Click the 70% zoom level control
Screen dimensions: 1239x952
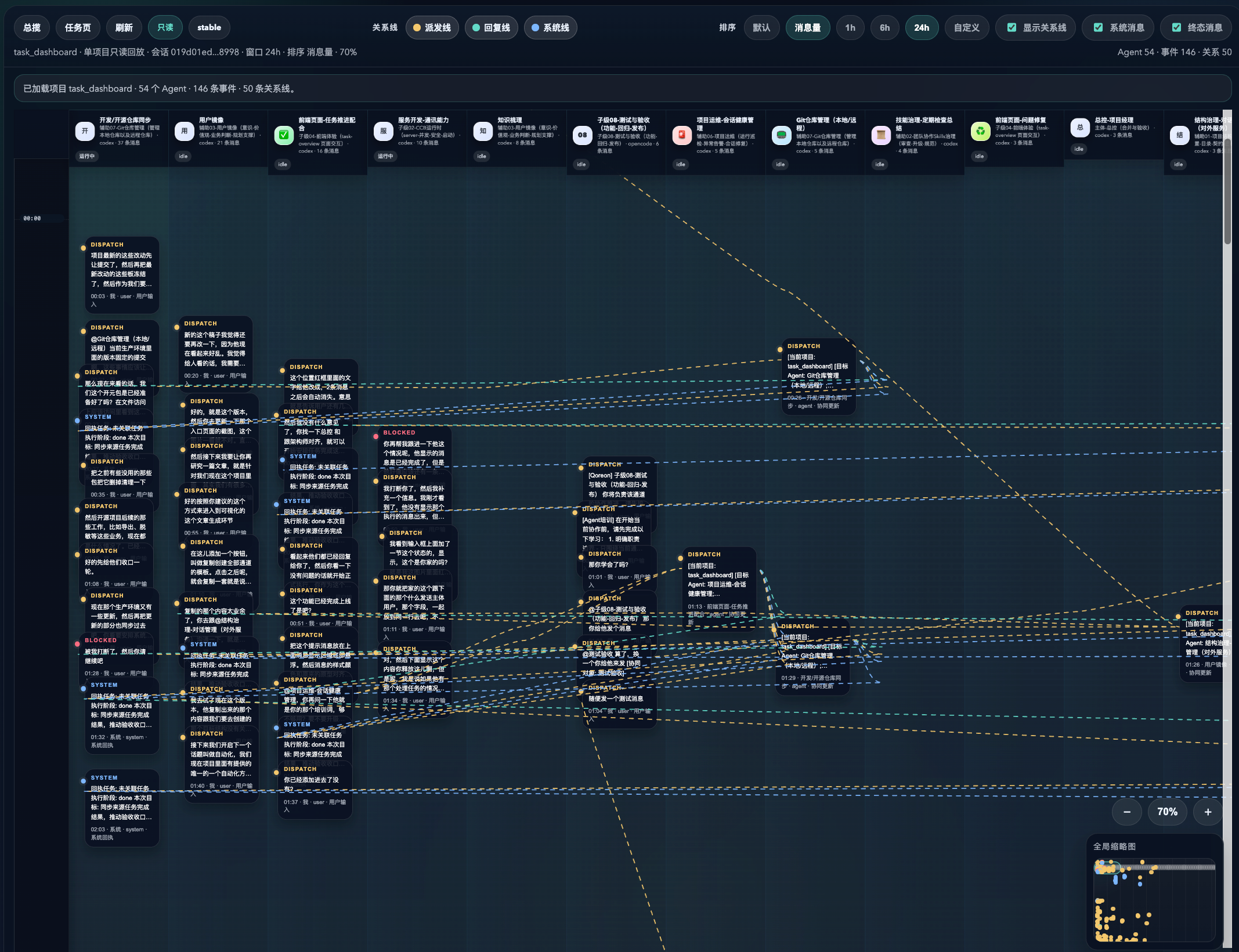pos(1167,812)
